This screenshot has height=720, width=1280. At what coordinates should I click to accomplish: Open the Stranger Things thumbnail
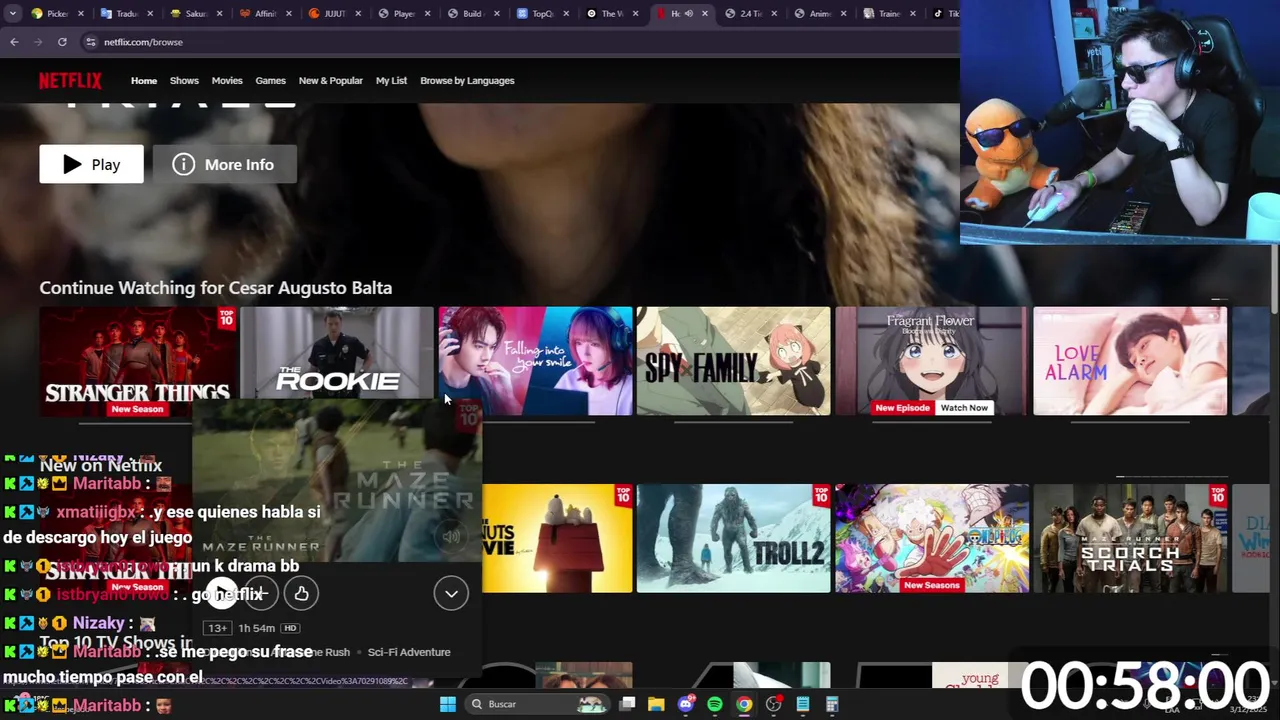coord(137,361)
